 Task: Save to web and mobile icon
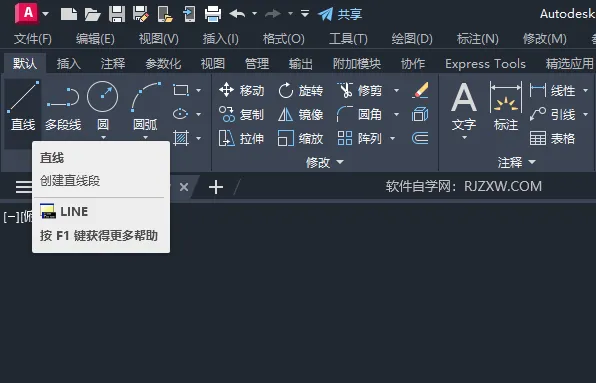click(189, 14)
